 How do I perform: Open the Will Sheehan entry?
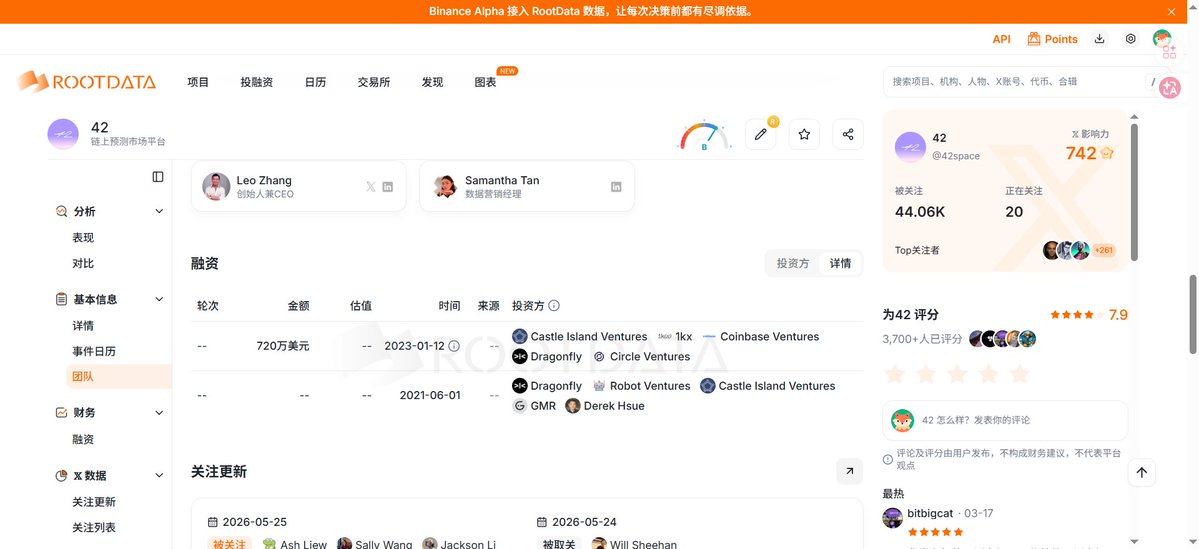[635, 544]
